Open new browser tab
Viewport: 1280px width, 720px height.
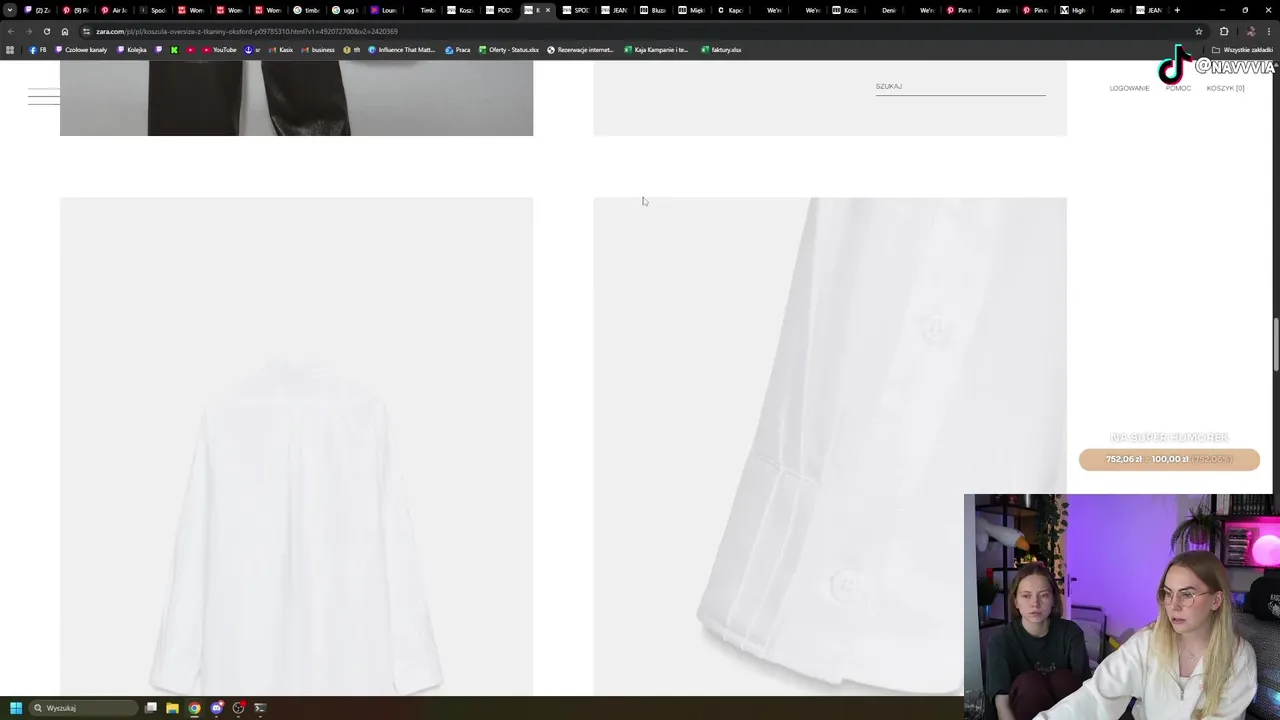coord(1177,10)
